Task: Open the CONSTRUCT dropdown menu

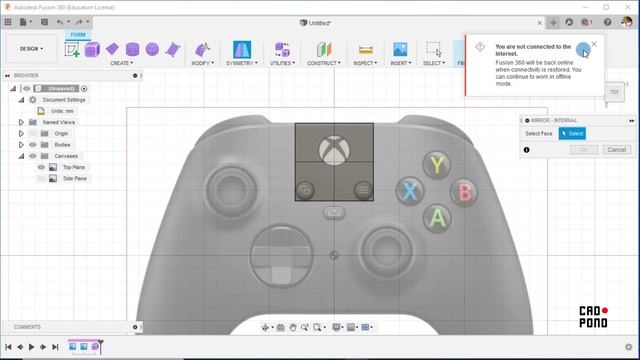Action: click(x=324, y=63)
